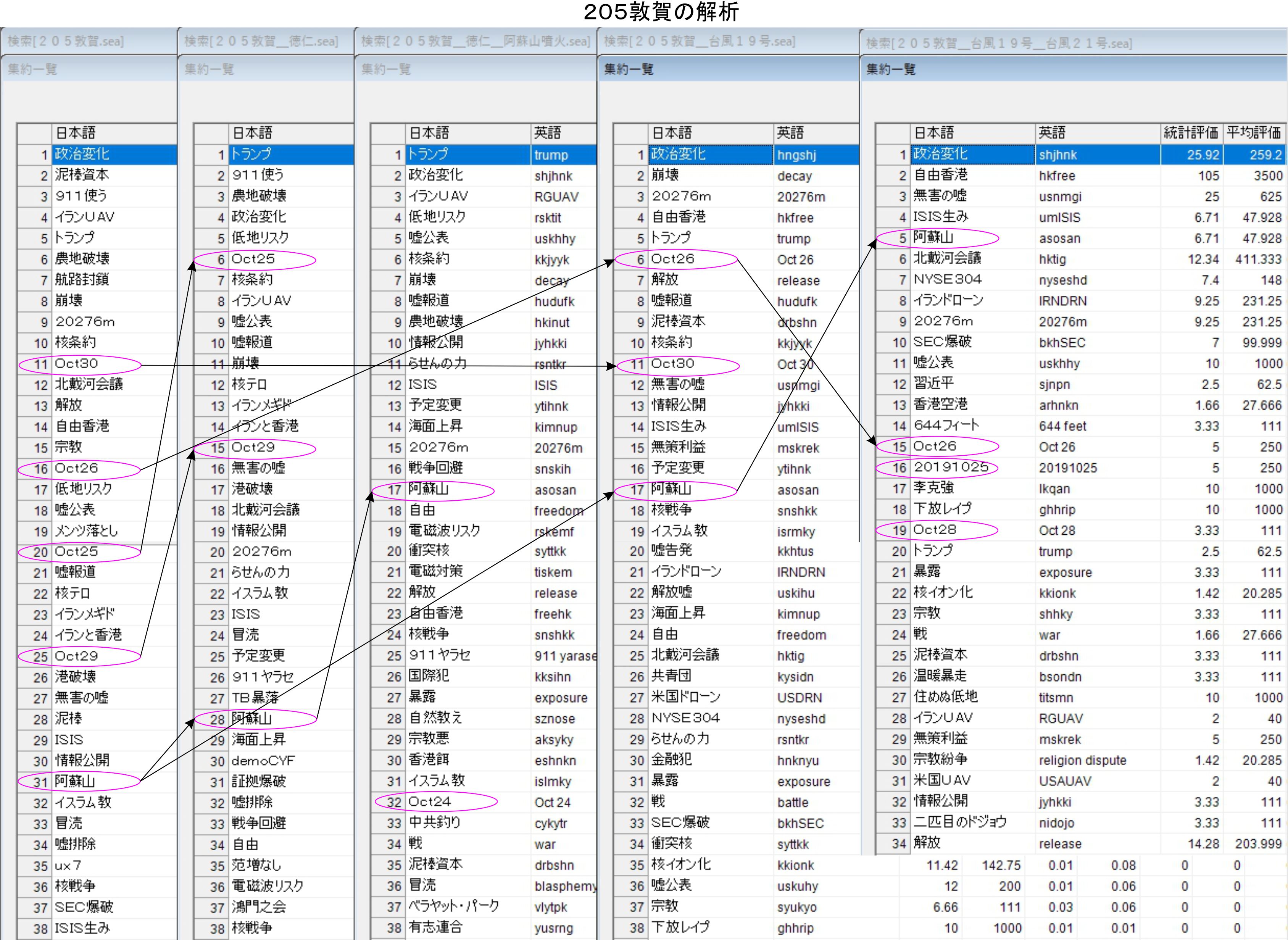1288x940 pixels.
Task: Select 自由香港 row 2 in rightmost table
Action: [940, 175]
